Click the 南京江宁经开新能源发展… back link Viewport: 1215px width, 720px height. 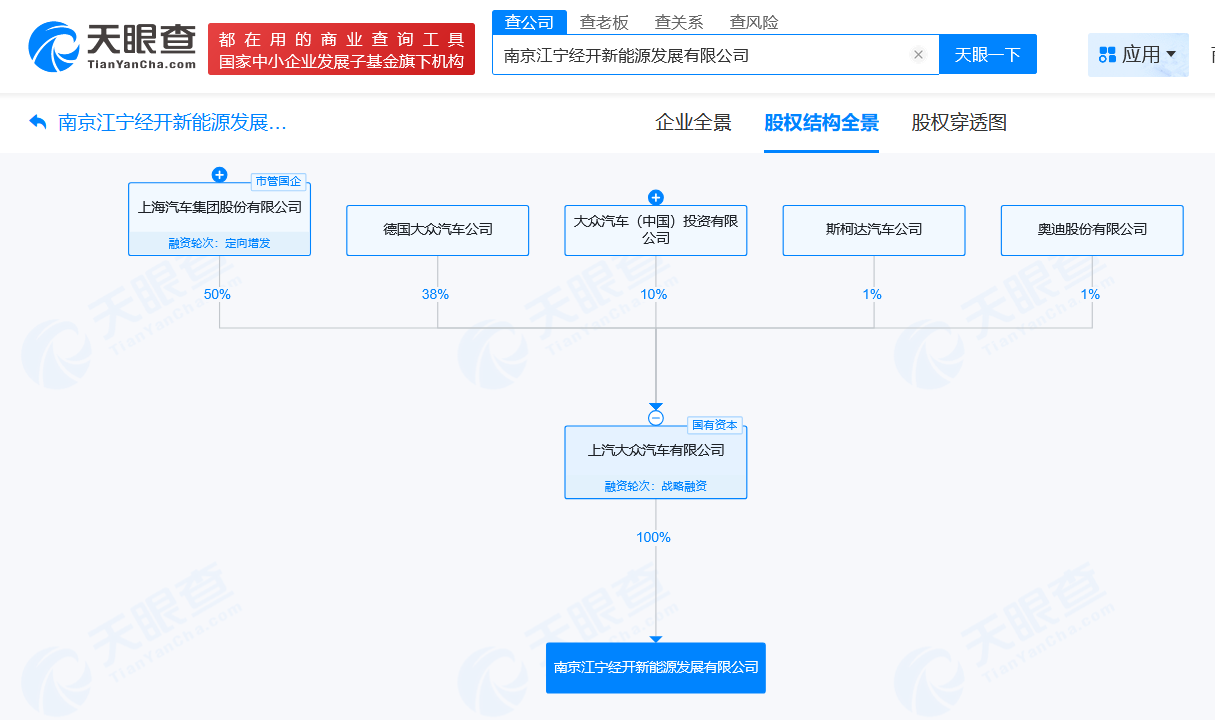pyautogui.click(x=172, y=123)
